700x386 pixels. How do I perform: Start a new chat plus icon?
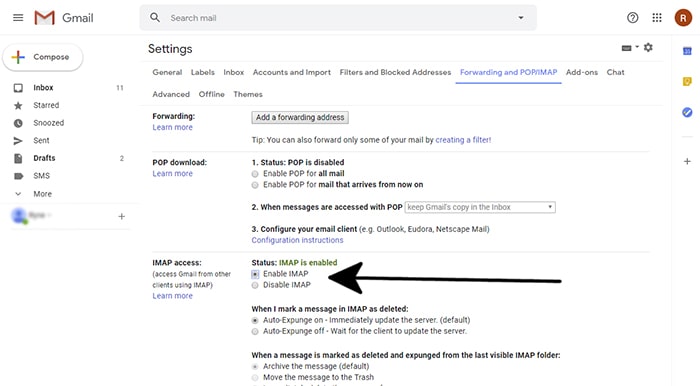(121, 216)
